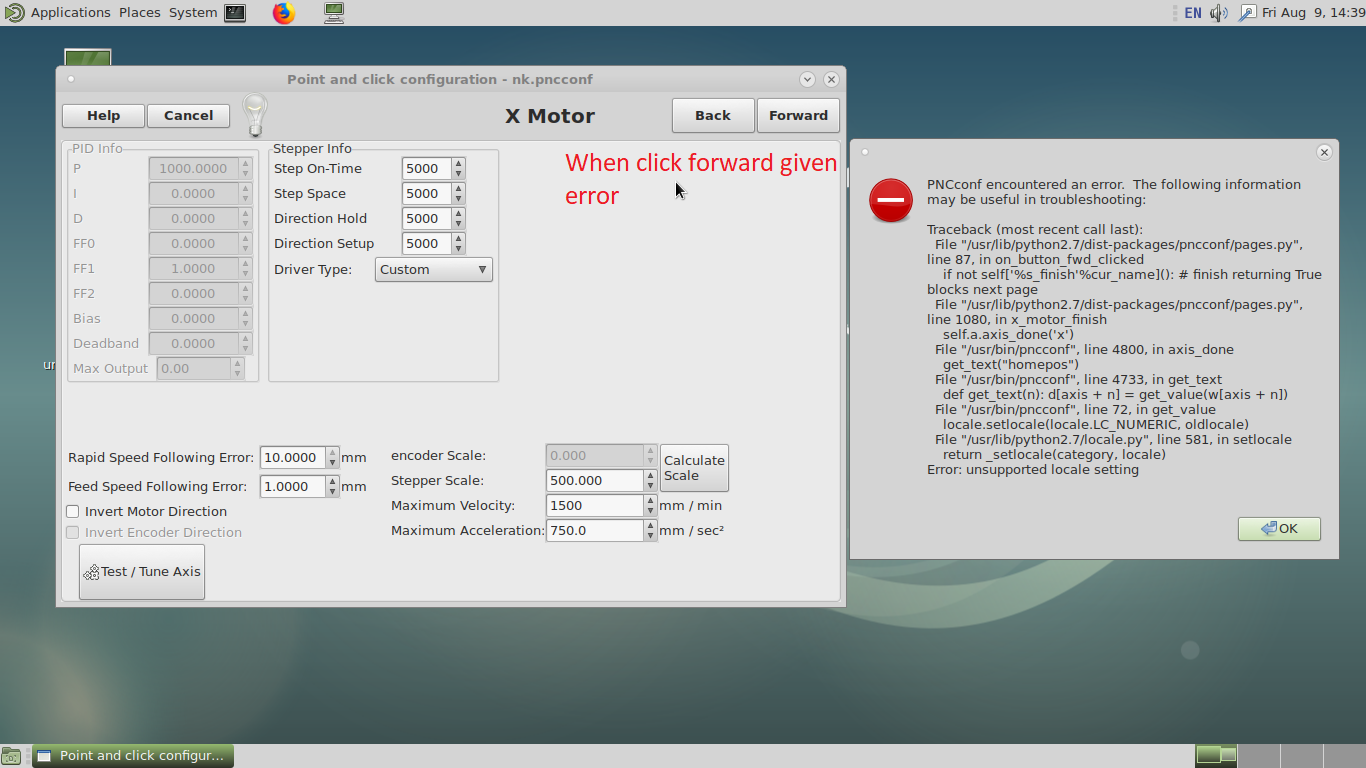Click Feed Speed Following Error spinner arrows
Viewport: 1366px width, 768px height.
coord(333,486)
